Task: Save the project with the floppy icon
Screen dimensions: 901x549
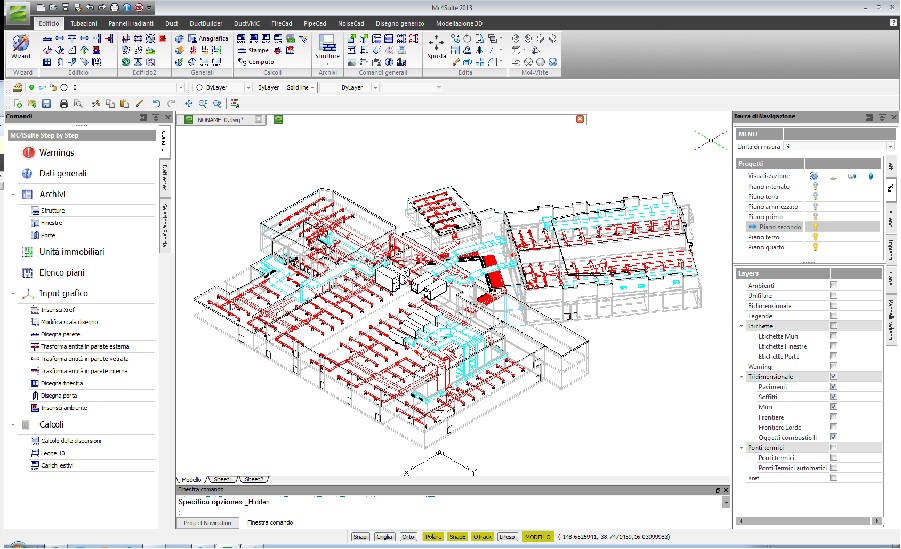Action: (x=47, y=103)
